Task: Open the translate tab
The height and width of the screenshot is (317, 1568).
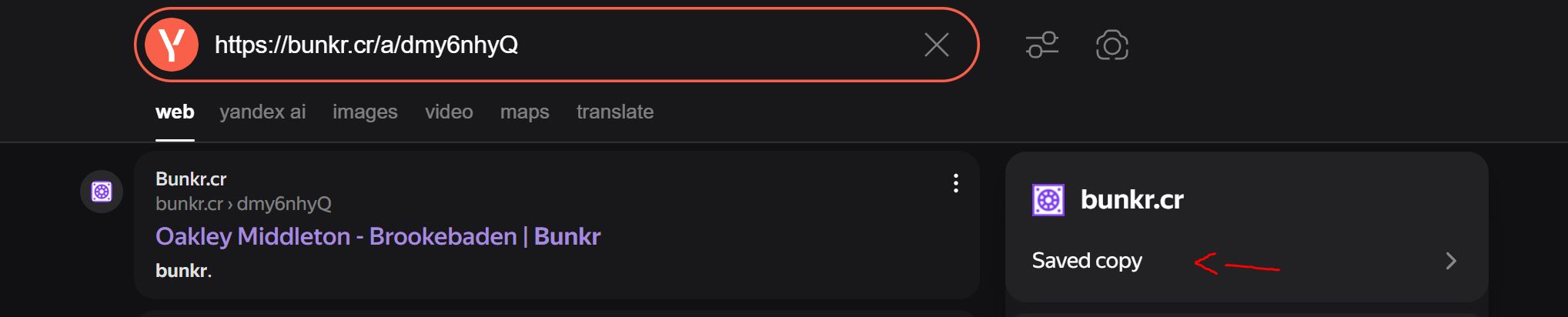Action: tap(614, 112)
